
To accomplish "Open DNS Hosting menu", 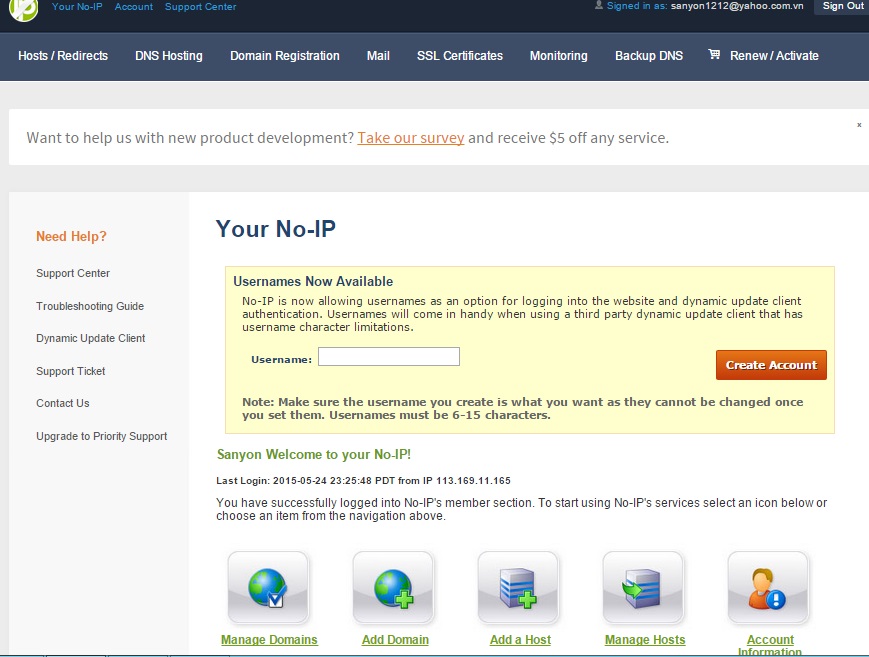I will coord(169,56).
